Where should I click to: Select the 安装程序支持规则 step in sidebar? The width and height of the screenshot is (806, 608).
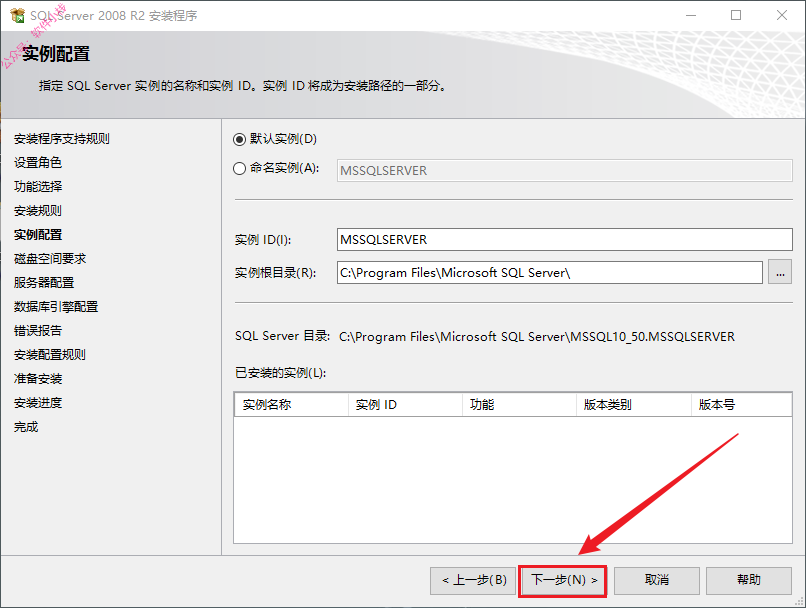[62, 139]
